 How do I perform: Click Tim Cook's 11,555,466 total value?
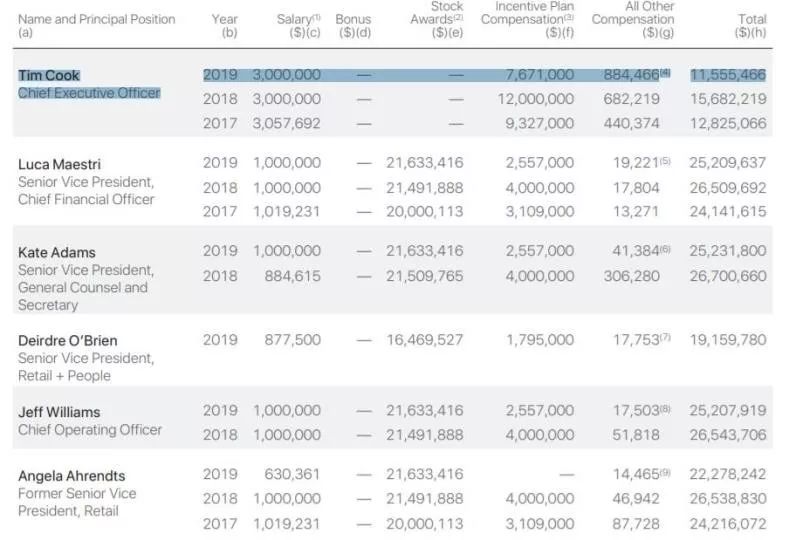[x=727, y=75]
